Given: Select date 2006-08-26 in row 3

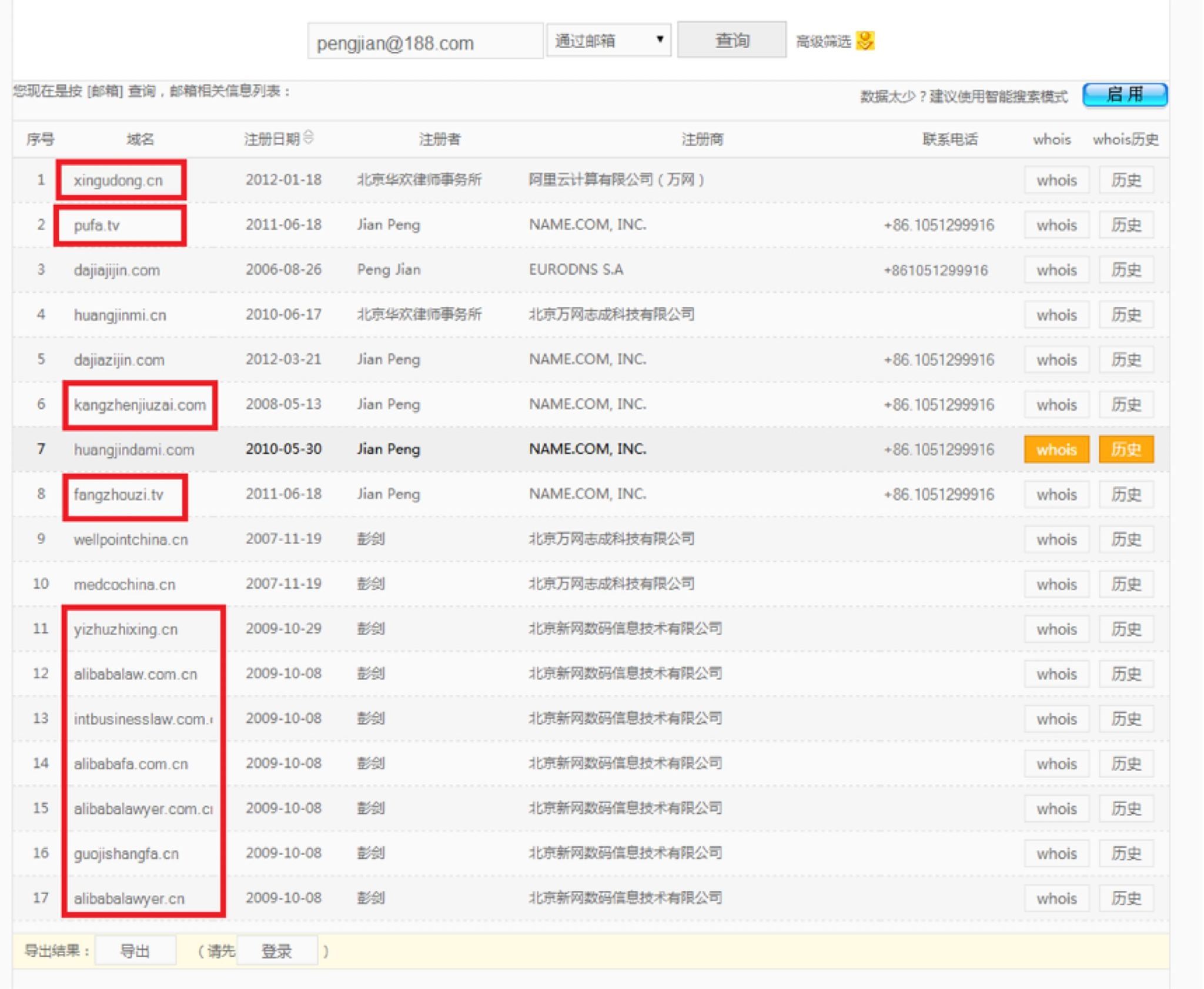Looking at the screenshot, I should (x=283, y=270).
